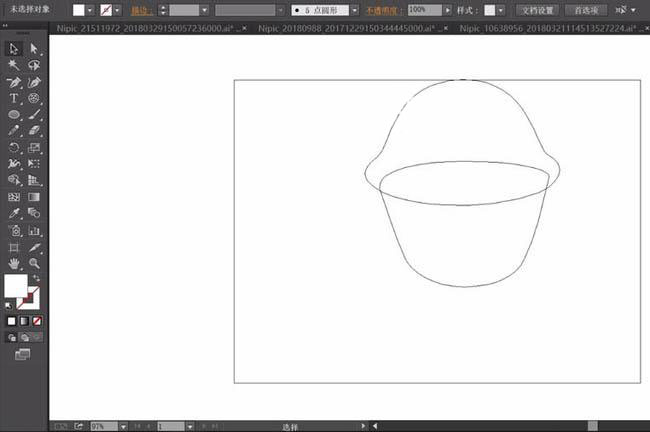The image size is (650, 432).
Task: Select the Ellipse shape tool
Action: pyautogui.click(x=14, y=115)
